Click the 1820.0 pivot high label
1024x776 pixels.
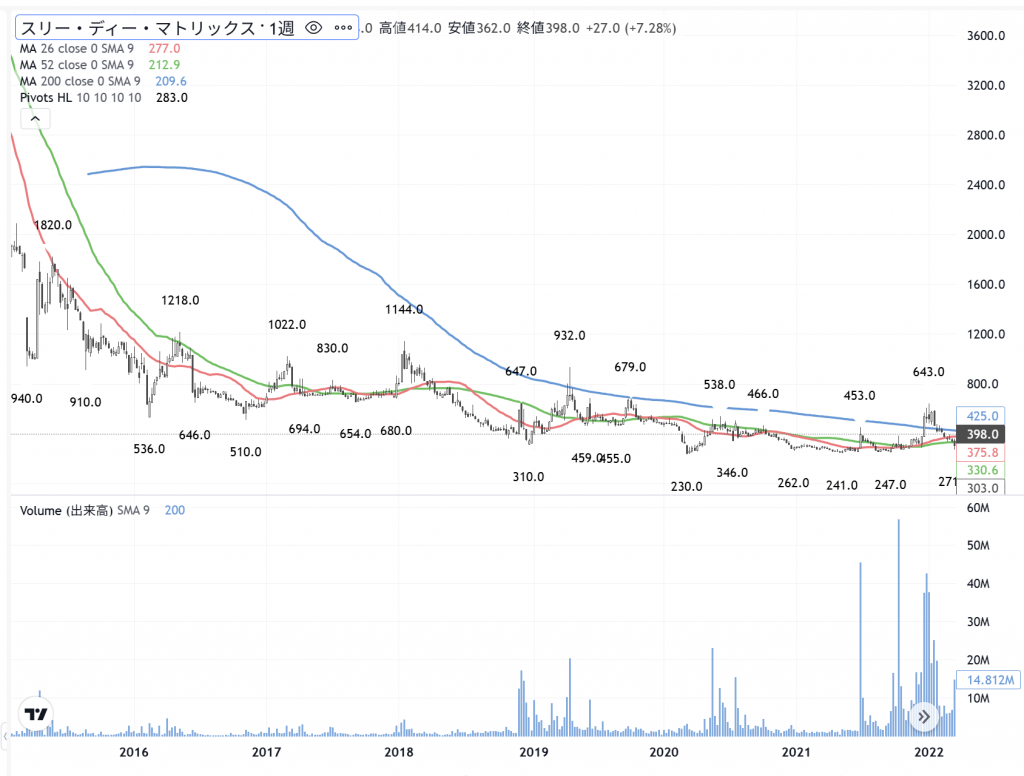[53, 225]
